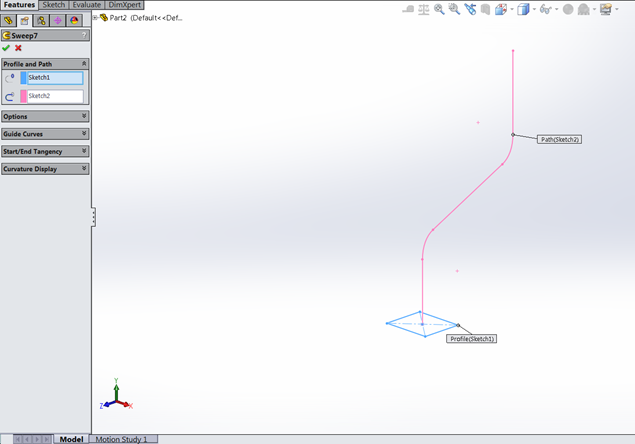Accept the sweep with green checkmark
This screenshot has height=444, width=635.
tap(7, 48)
